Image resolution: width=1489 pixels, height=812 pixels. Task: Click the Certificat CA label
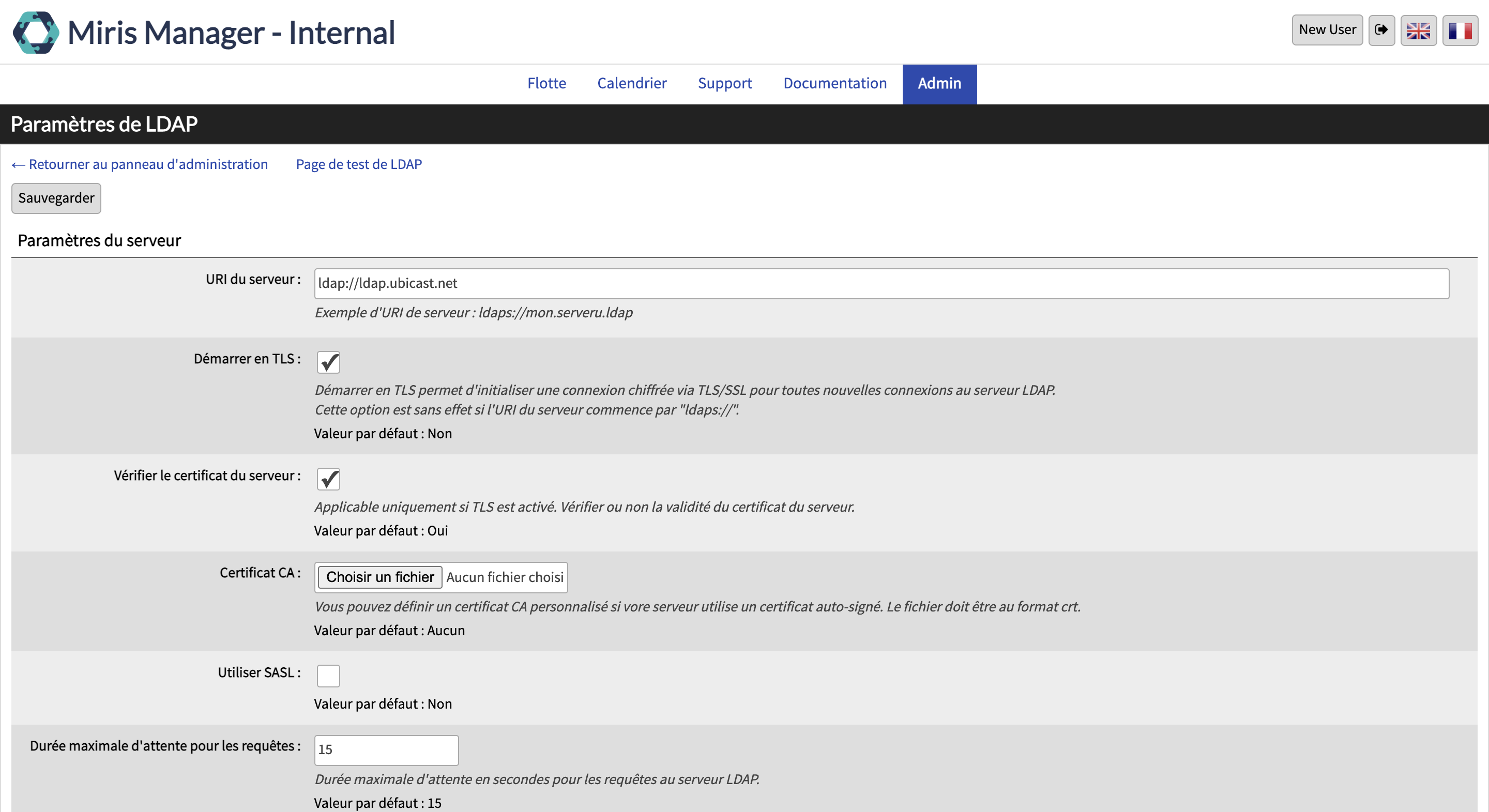(260, 573)
